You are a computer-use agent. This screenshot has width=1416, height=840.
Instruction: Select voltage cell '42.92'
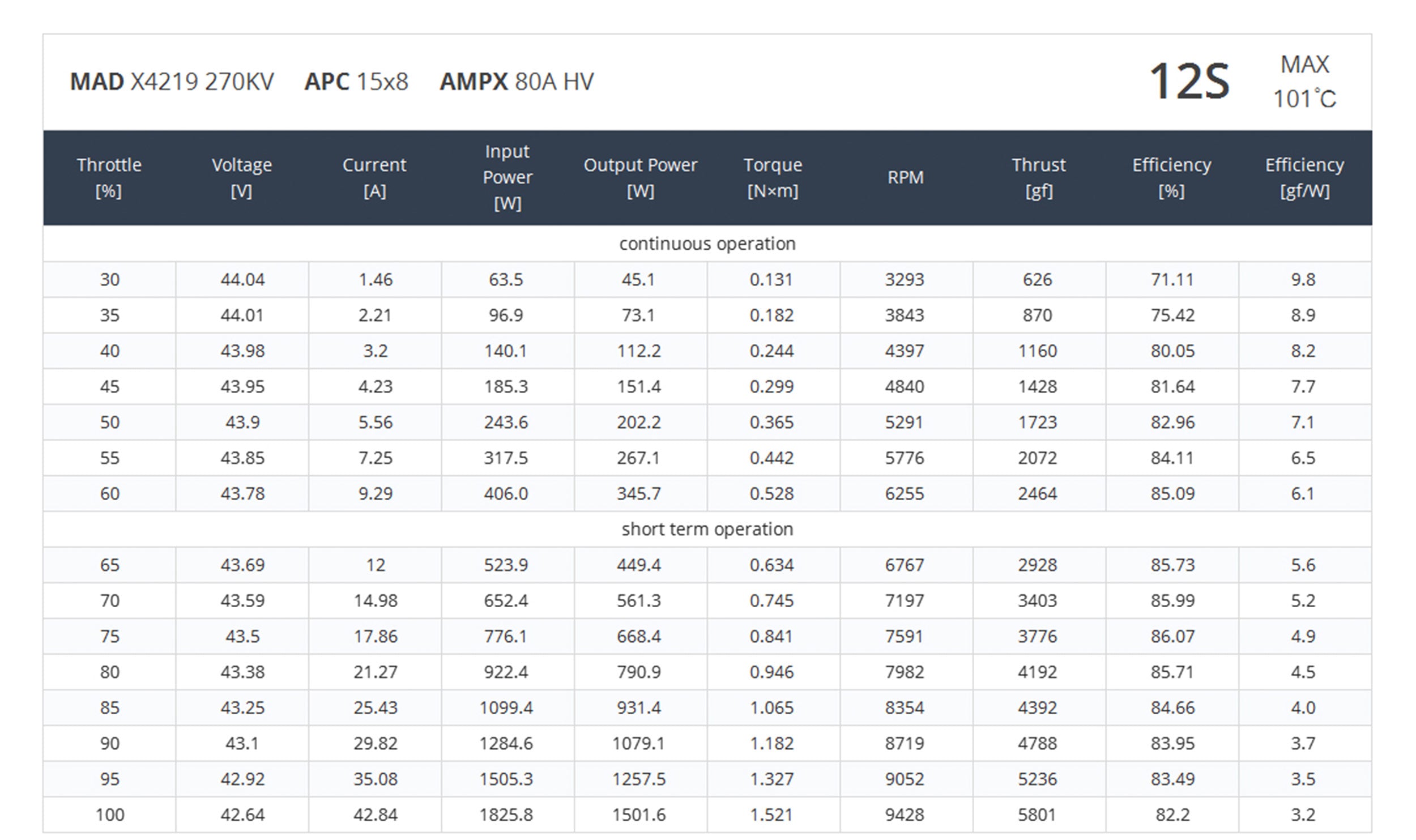click(x=242, y=779)
